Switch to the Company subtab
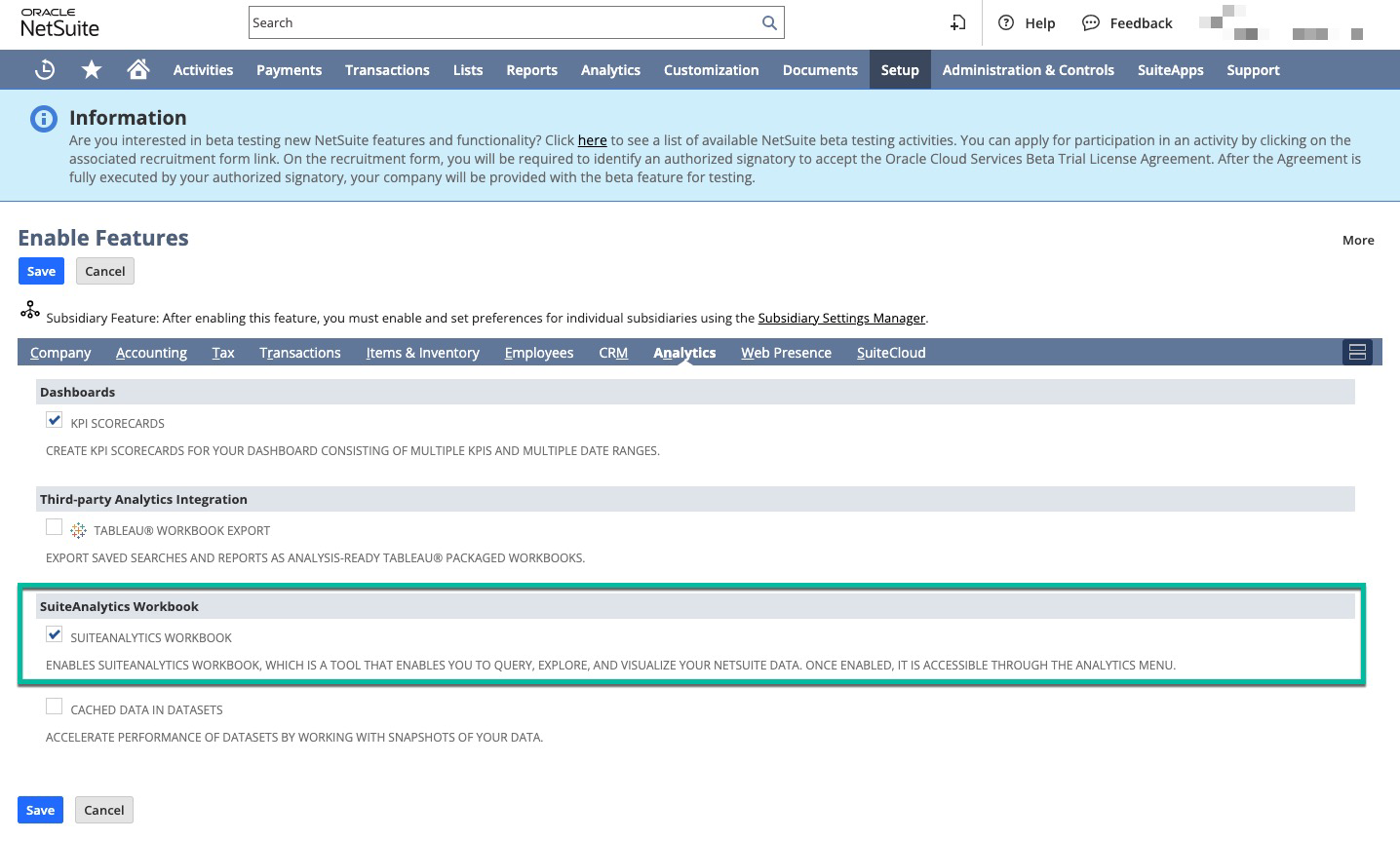 pyautogui.click(x=60, y=353)
